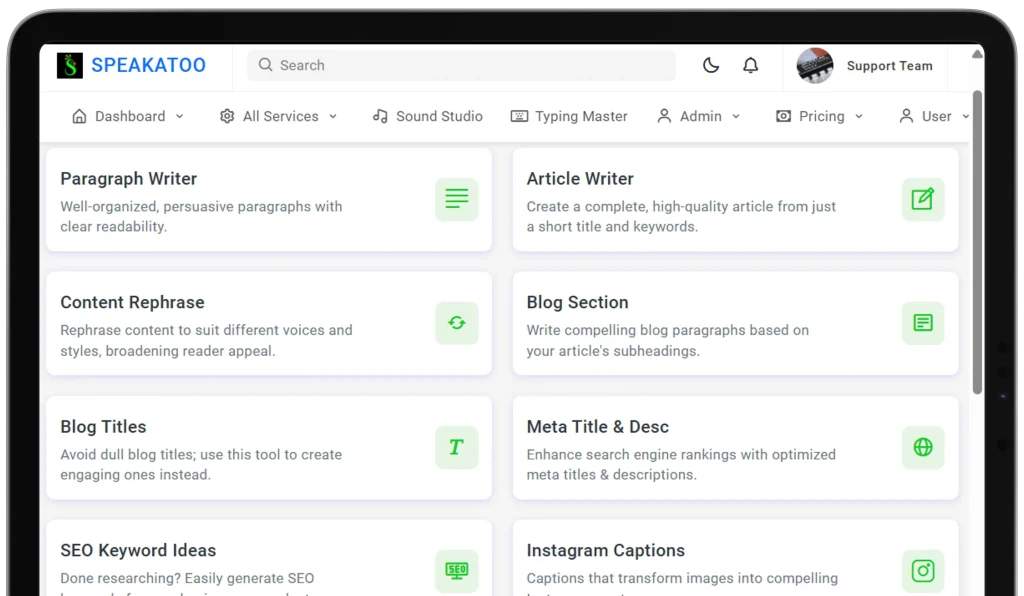Click the Blog Titles T icon
Image resolution: width=1024 pixels, height=596 pixels.
tap(456, 447)
